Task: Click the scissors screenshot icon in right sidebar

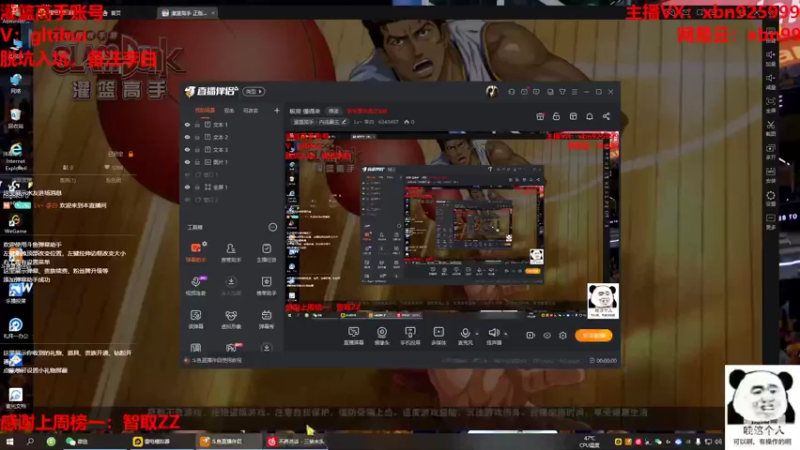Action: pos(770,128)
